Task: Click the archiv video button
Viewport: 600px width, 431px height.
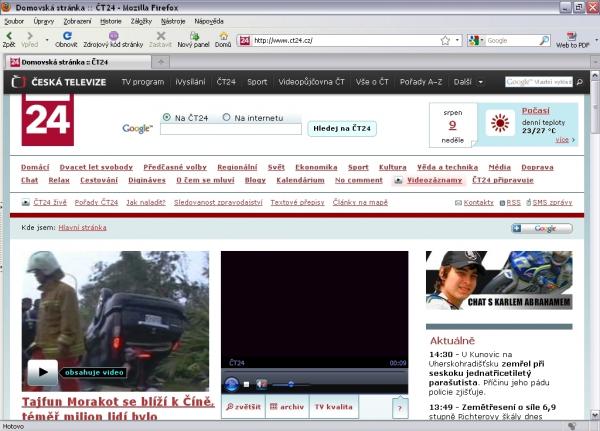Action: coord(287,407)
